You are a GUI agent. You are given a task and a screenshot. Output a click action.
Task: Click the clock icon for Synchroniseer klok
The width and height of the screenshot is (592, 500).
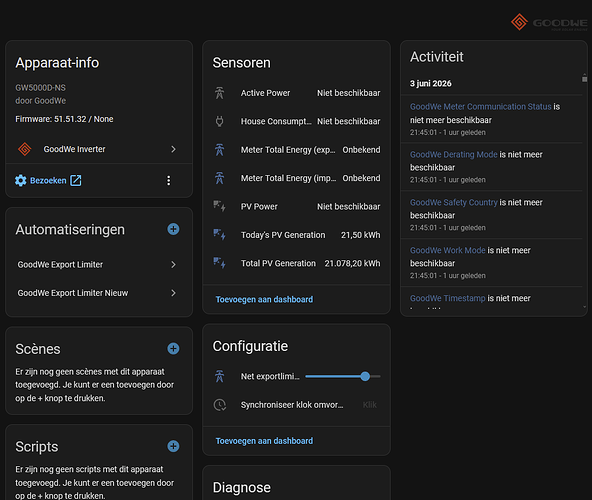coord(220,405)
